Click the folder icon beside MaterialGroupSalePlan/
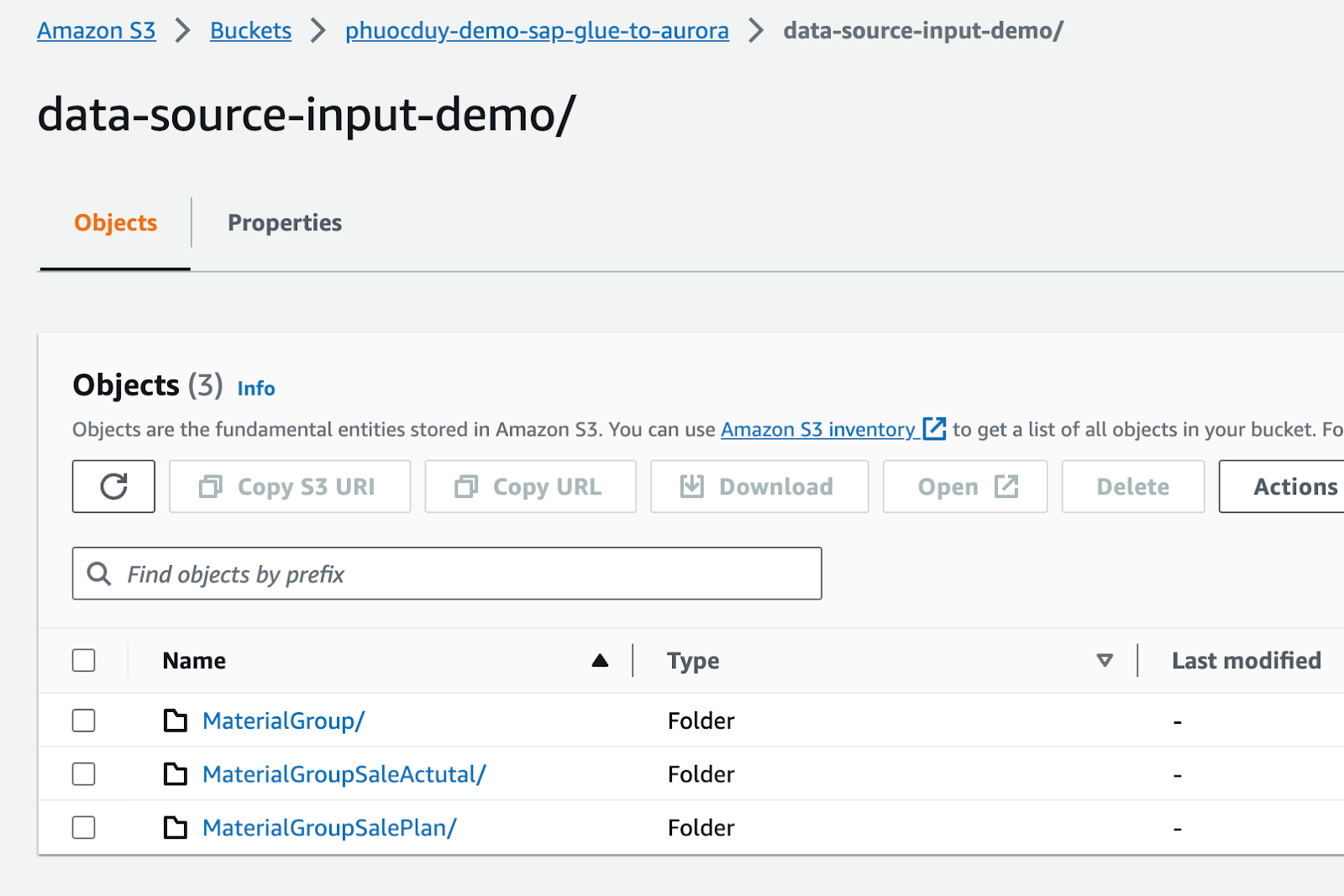The image size is (1344, 896). [176, 827]
